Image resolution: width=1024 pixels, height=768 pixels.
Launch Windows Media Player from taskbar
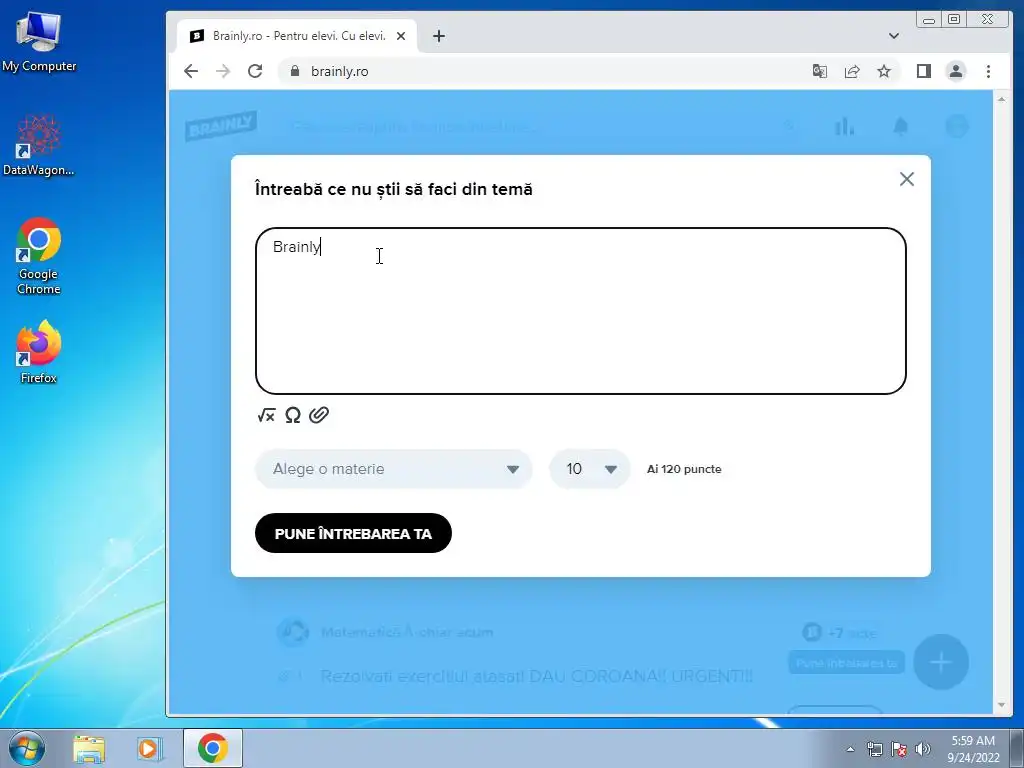tap(150, 748)
